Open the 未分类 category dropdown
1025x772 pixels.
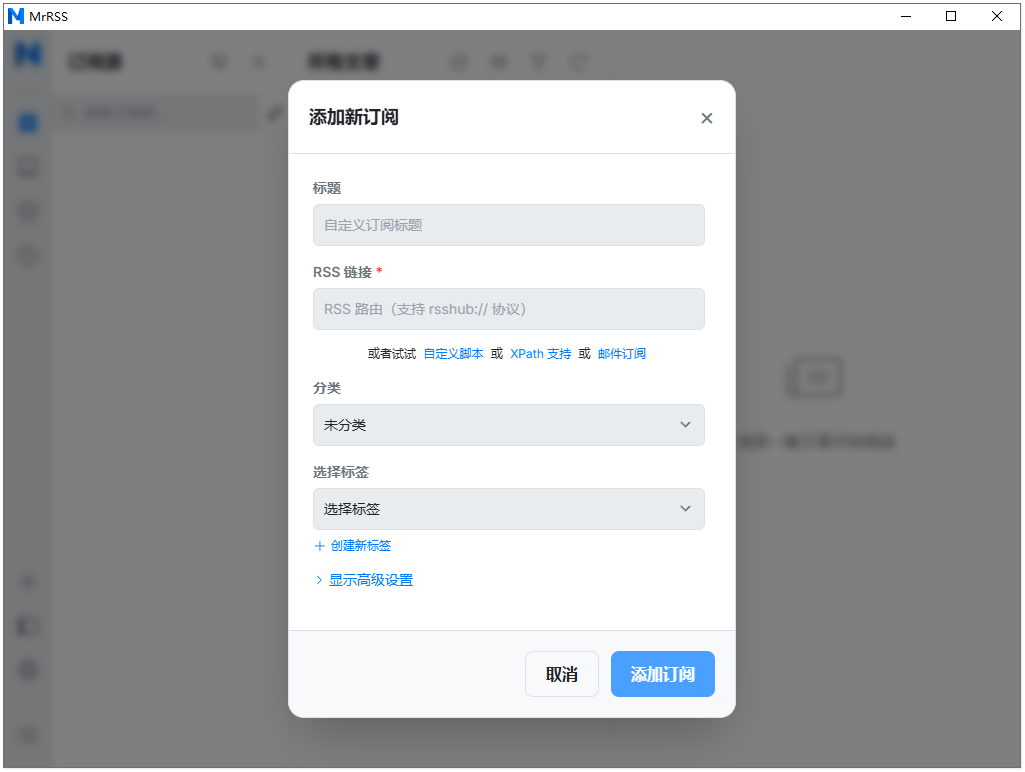click(508, 425)
